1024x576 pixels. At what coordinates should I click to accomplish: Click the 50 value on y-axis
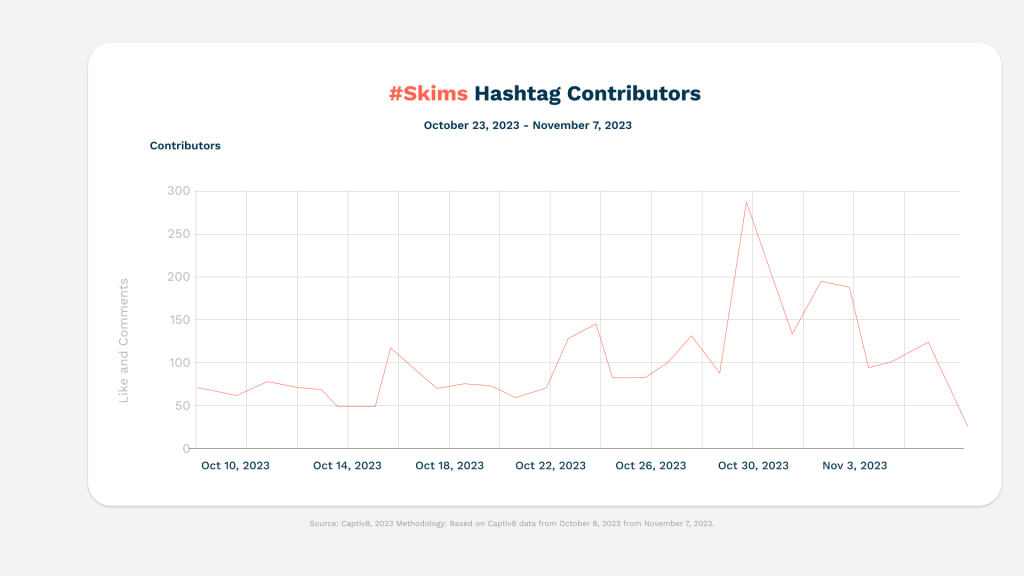182,406
